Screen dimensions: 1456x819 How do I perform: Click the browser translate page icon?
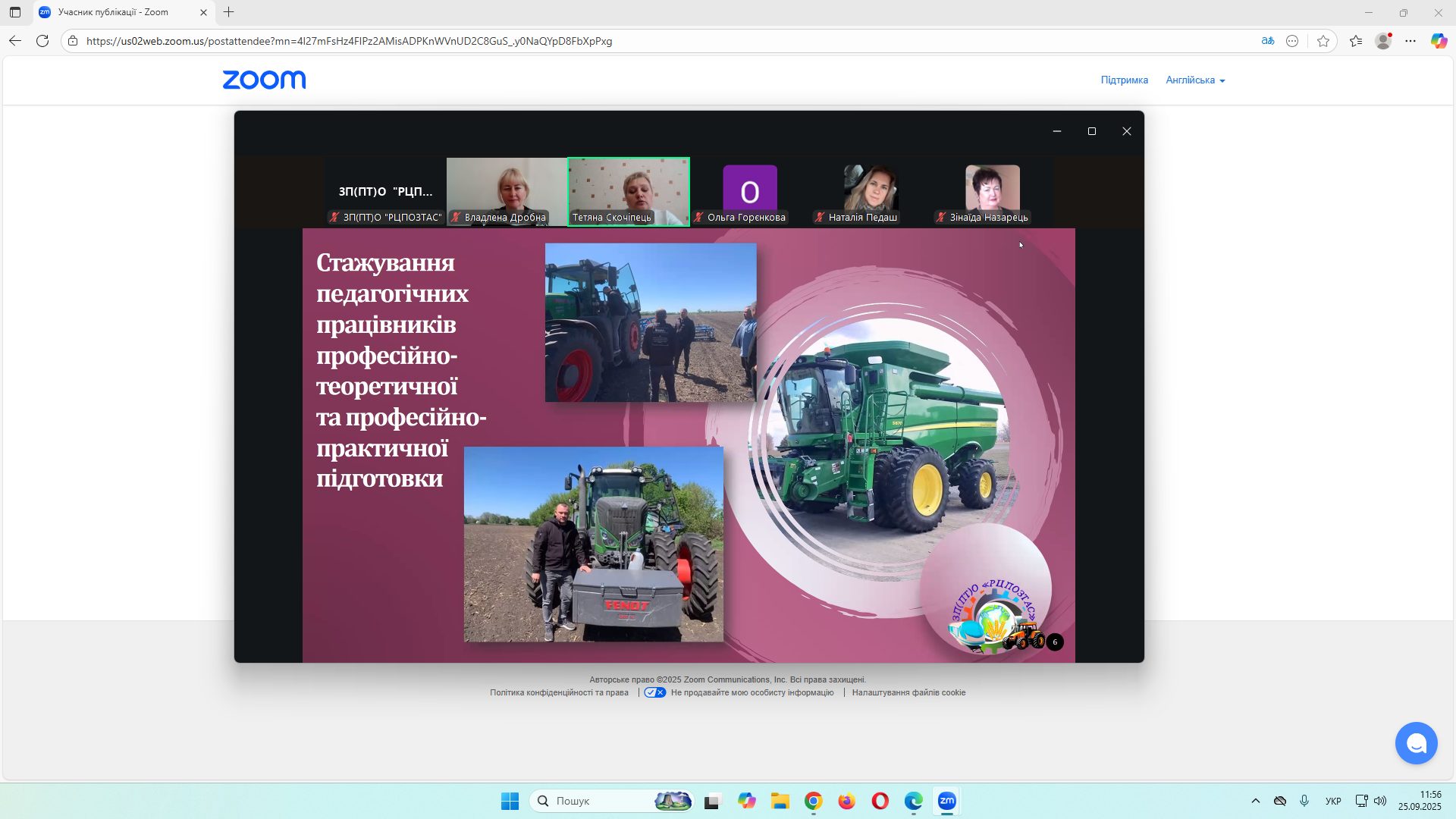click(1268, 41)
